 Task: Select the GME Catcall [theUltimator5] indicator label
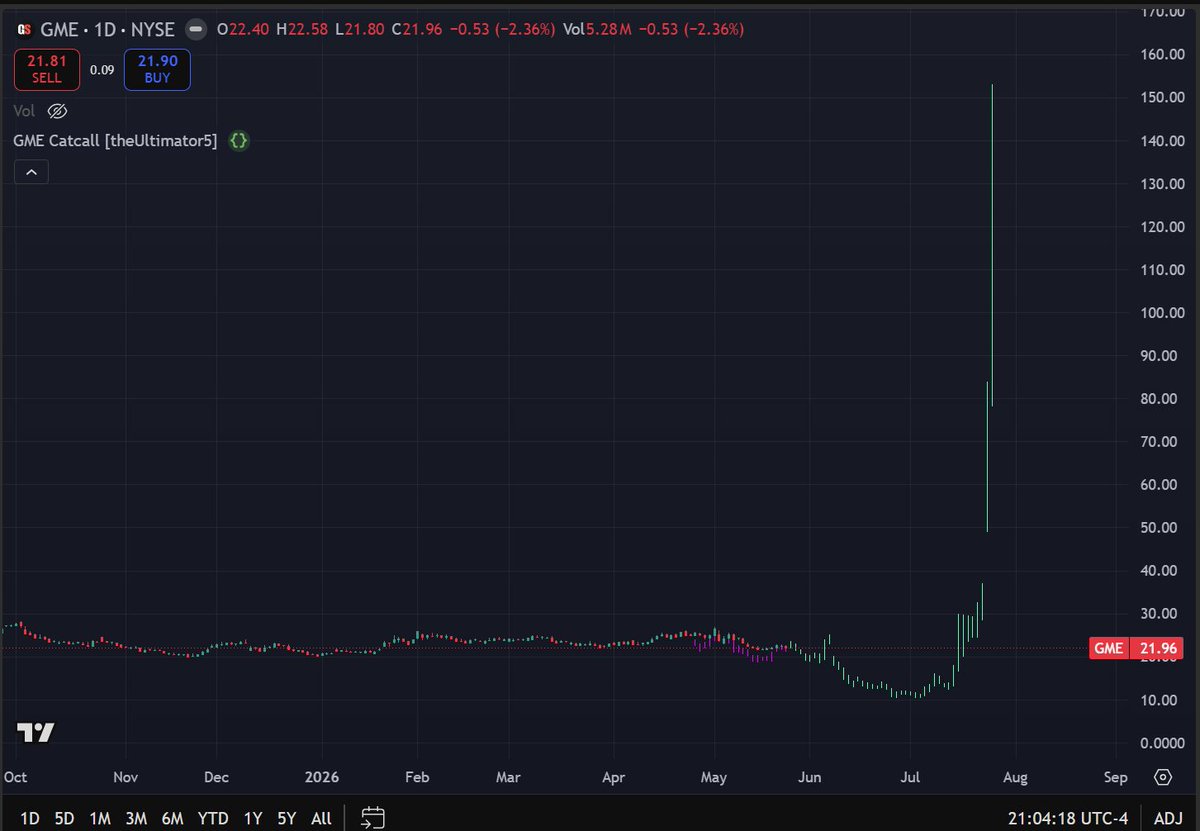pos(115,141)
